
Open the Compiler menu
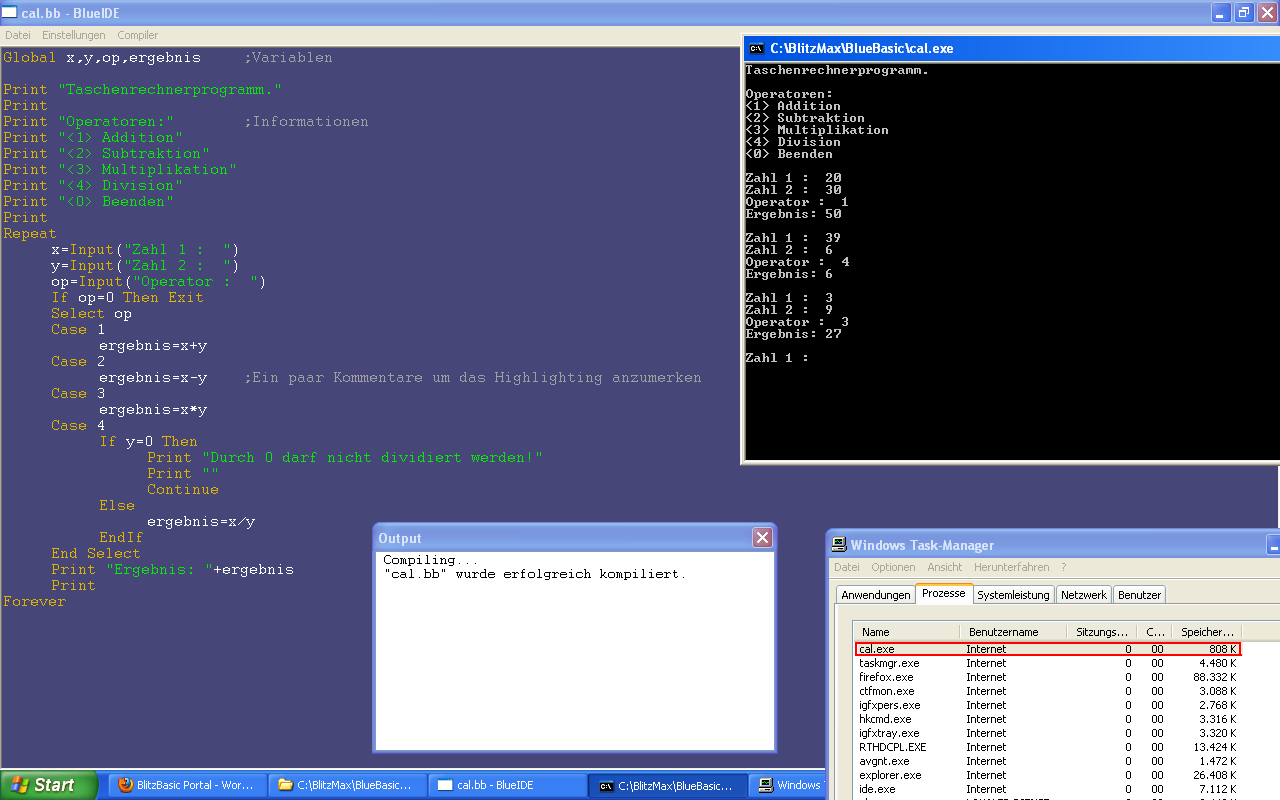138,35
